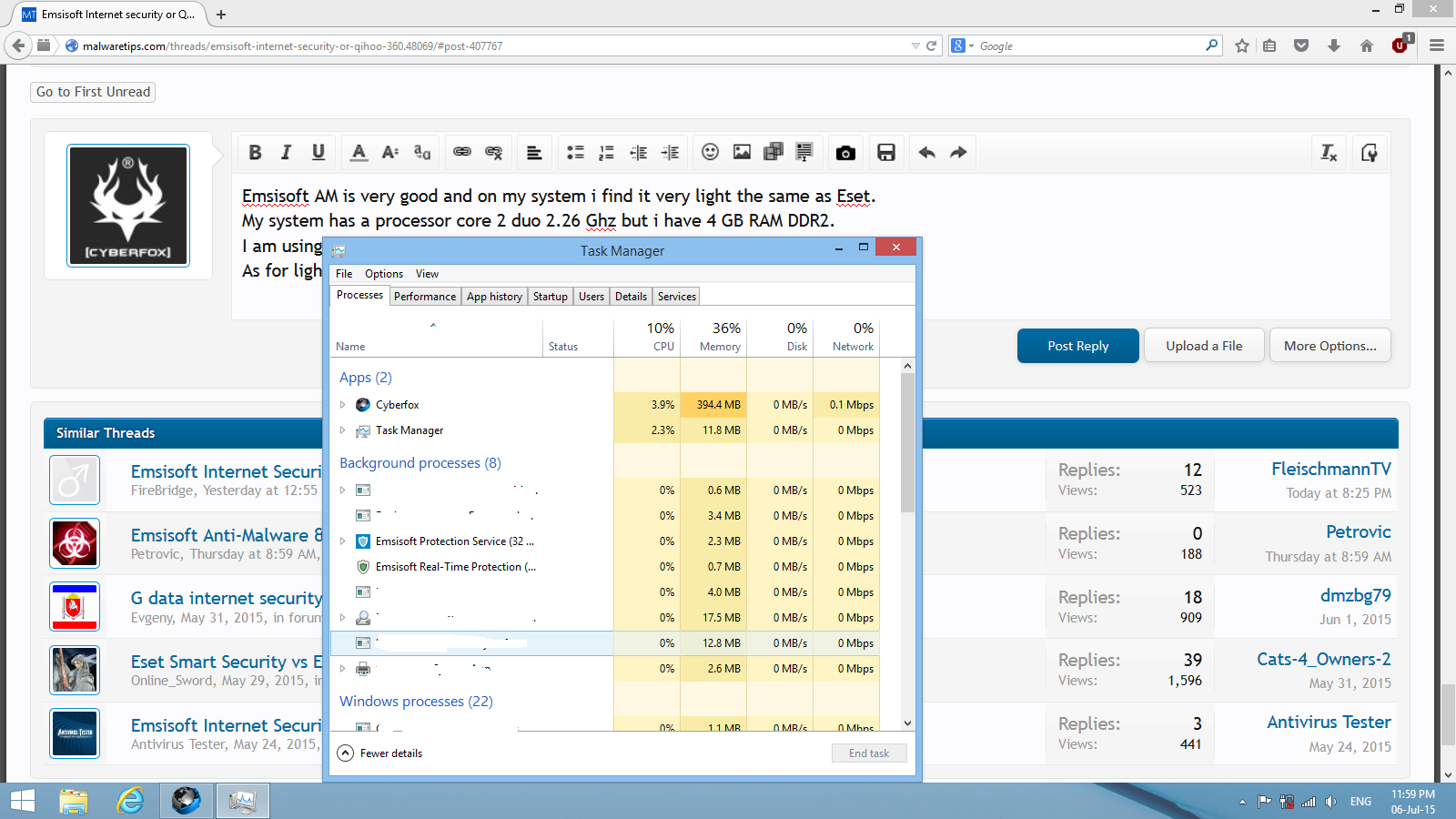
Task: Switch to the Performance tab
Action: click(425, 297)
